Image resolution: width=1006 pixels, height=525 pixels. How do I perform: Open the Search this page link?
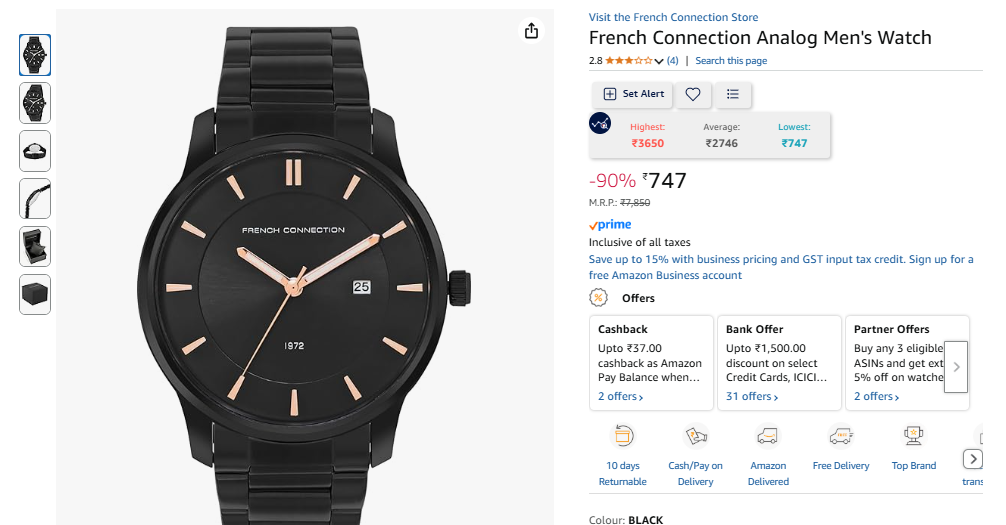click(731, 61)
